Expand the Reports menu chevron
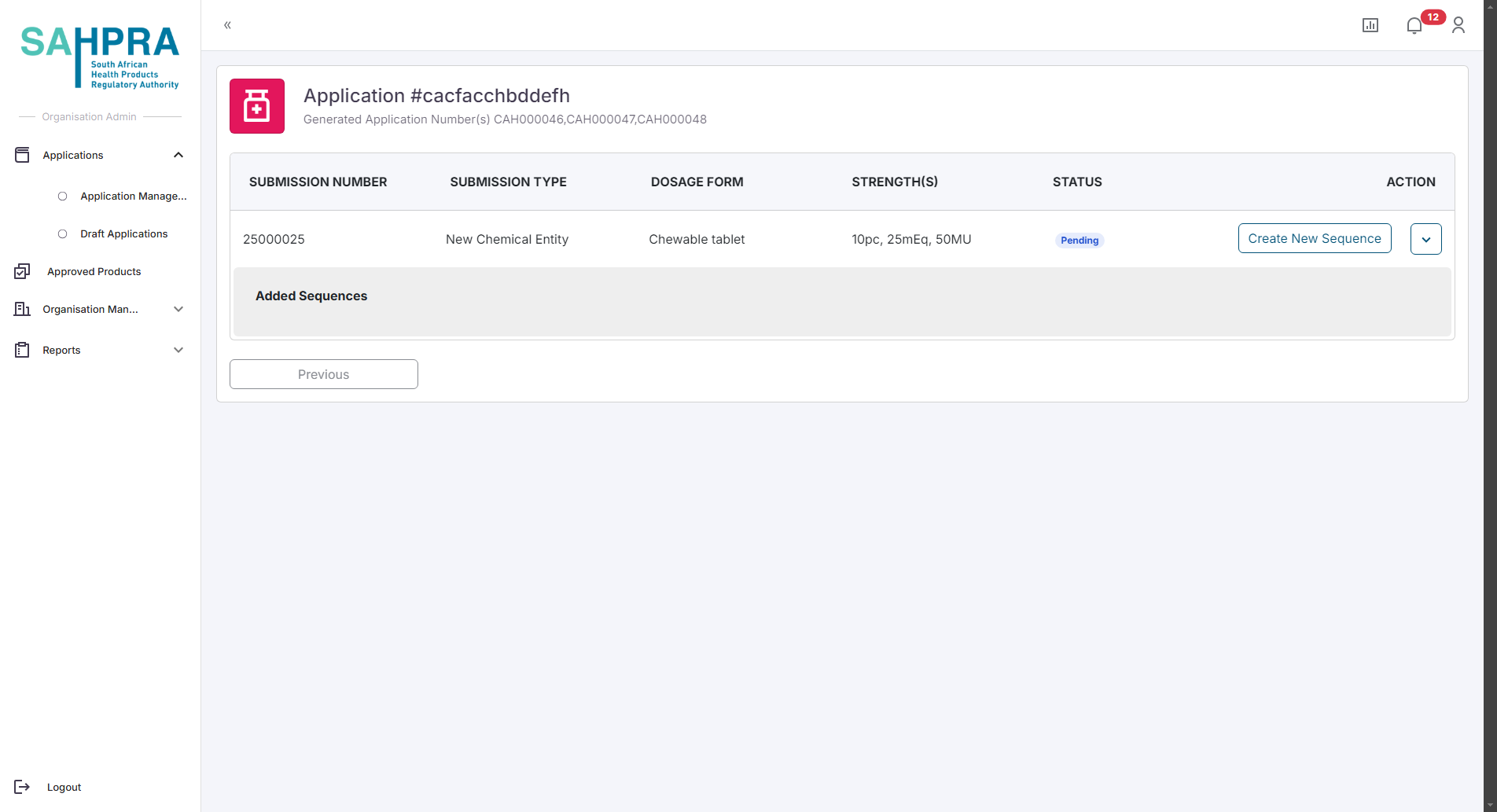1497x812 pixels. pyautogui.click(x=178, y=350)
